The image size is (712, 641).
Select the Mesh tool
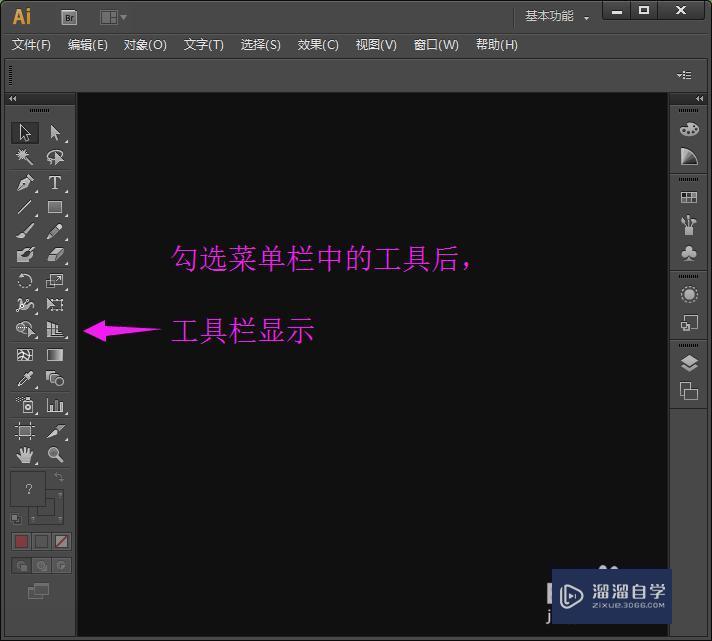click(25, 355)
